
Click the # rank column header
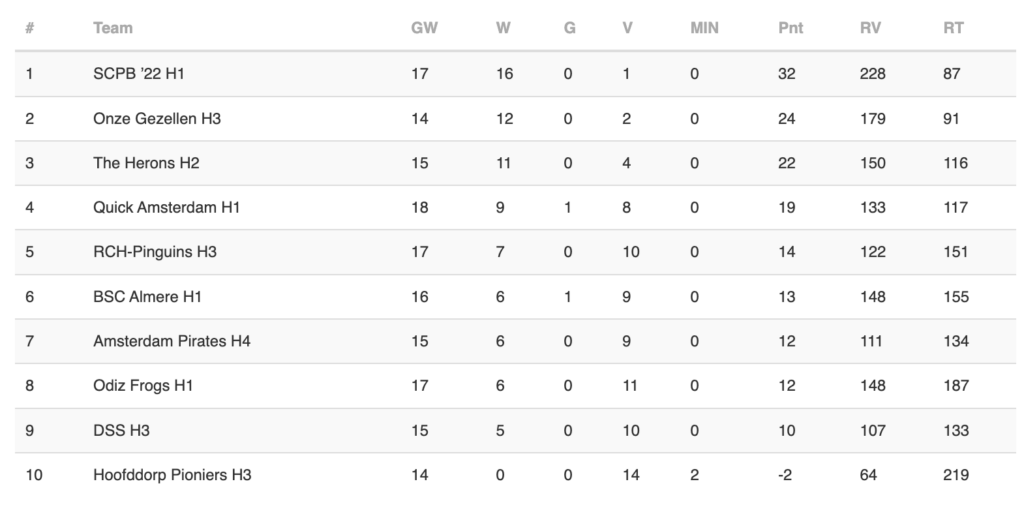(x=29, y=28)
